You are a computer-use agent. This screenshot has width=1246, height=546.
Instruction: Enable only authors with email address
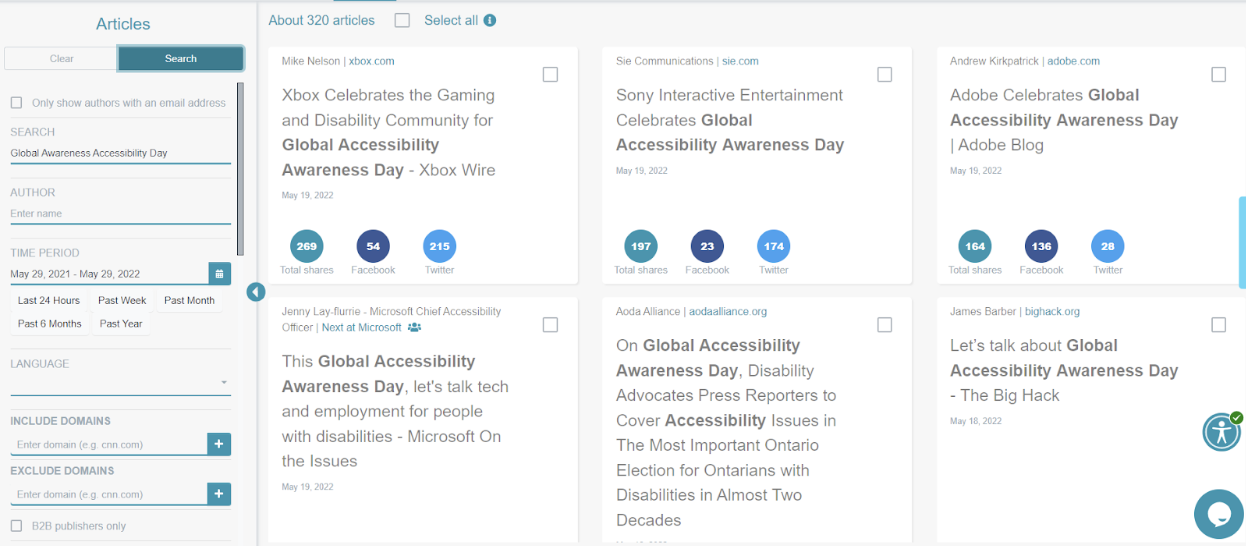tap(16, 103)
